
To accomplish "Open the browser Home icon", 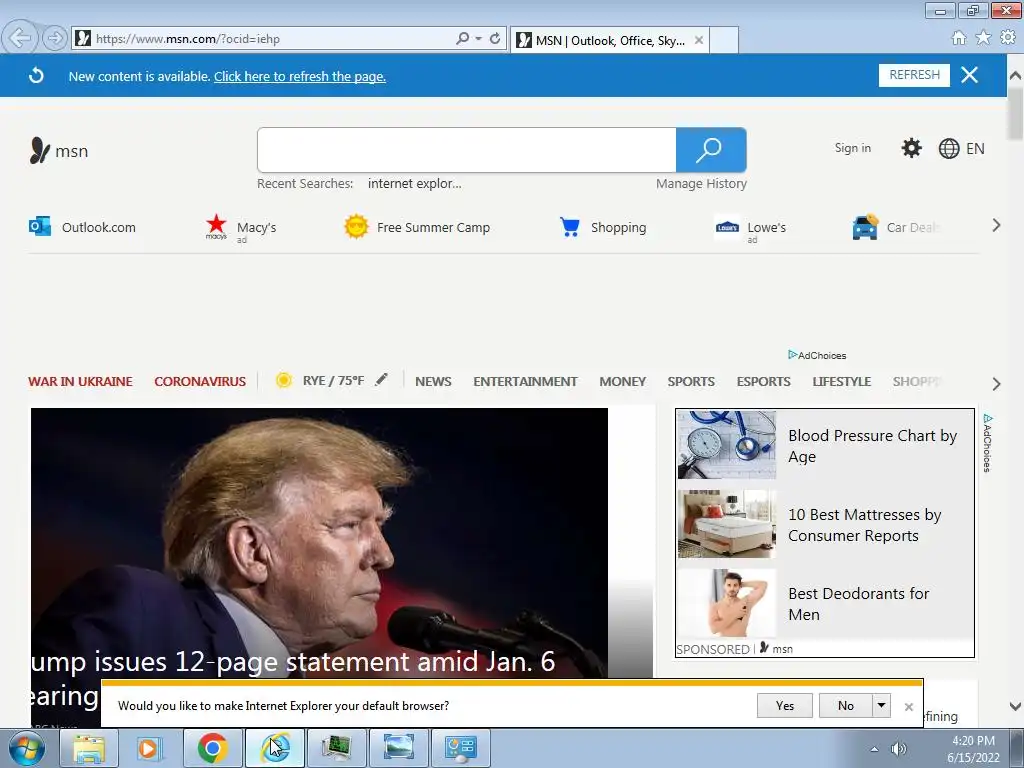I will [959, 38].
